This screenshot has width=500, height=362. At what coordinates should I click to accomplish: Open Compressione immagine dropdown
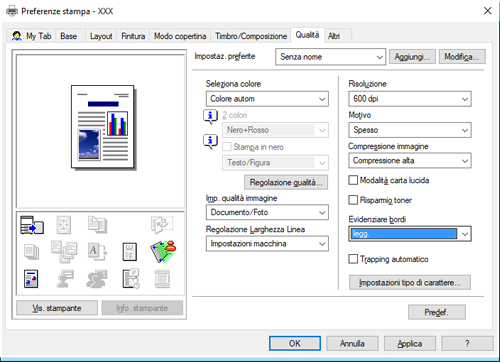[x=410, y=161]
